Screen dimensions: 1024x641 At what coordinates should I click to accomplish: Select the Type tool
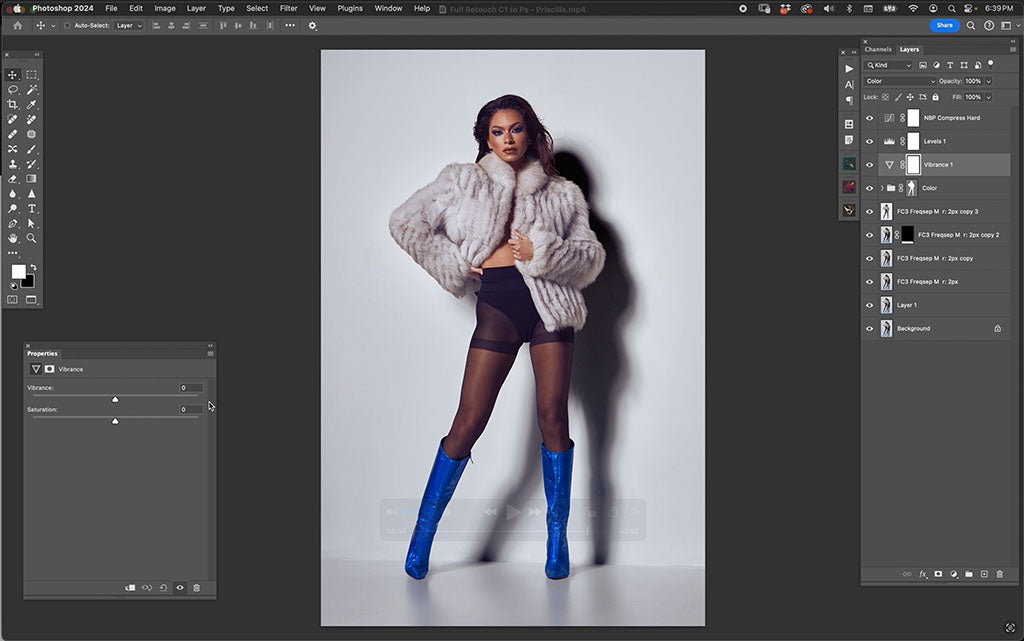coord(33,208)
